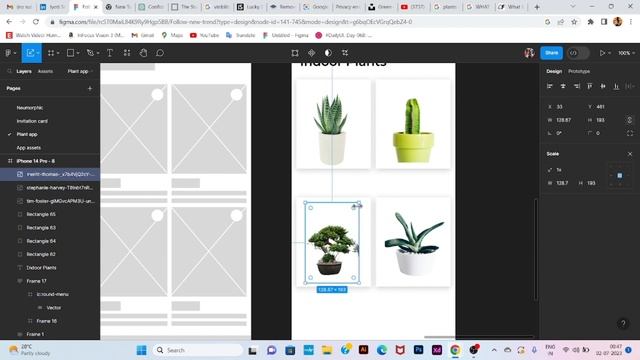Click the Align top icon
Screen dimensions: 640x360
click(590, 86)
